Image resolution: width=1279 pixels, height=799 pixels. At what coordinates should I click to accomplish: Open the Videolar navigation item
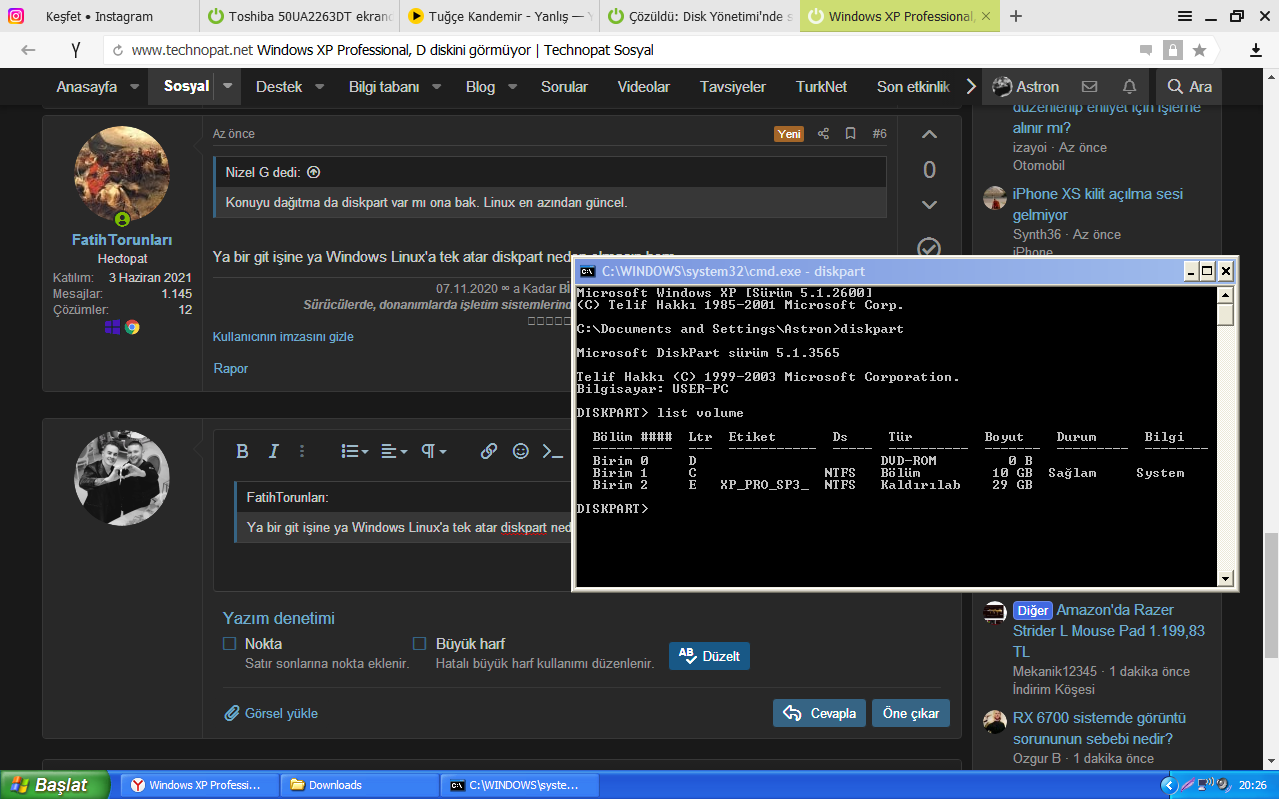[644, 87]
